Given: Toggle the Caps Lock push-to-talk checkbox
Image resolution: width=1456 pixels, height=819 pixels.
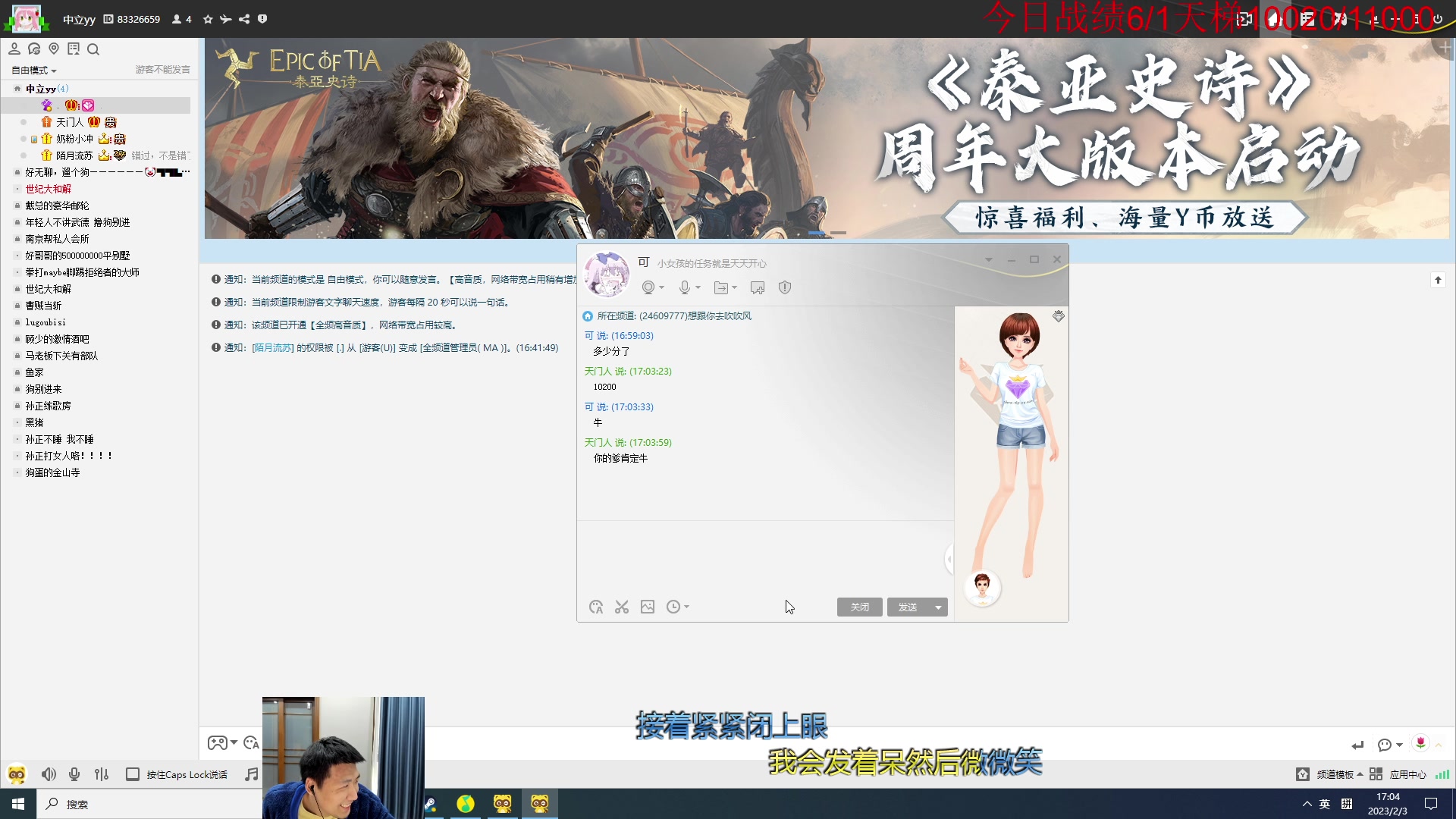Looking at the screenshot, I should pos(133,774).
